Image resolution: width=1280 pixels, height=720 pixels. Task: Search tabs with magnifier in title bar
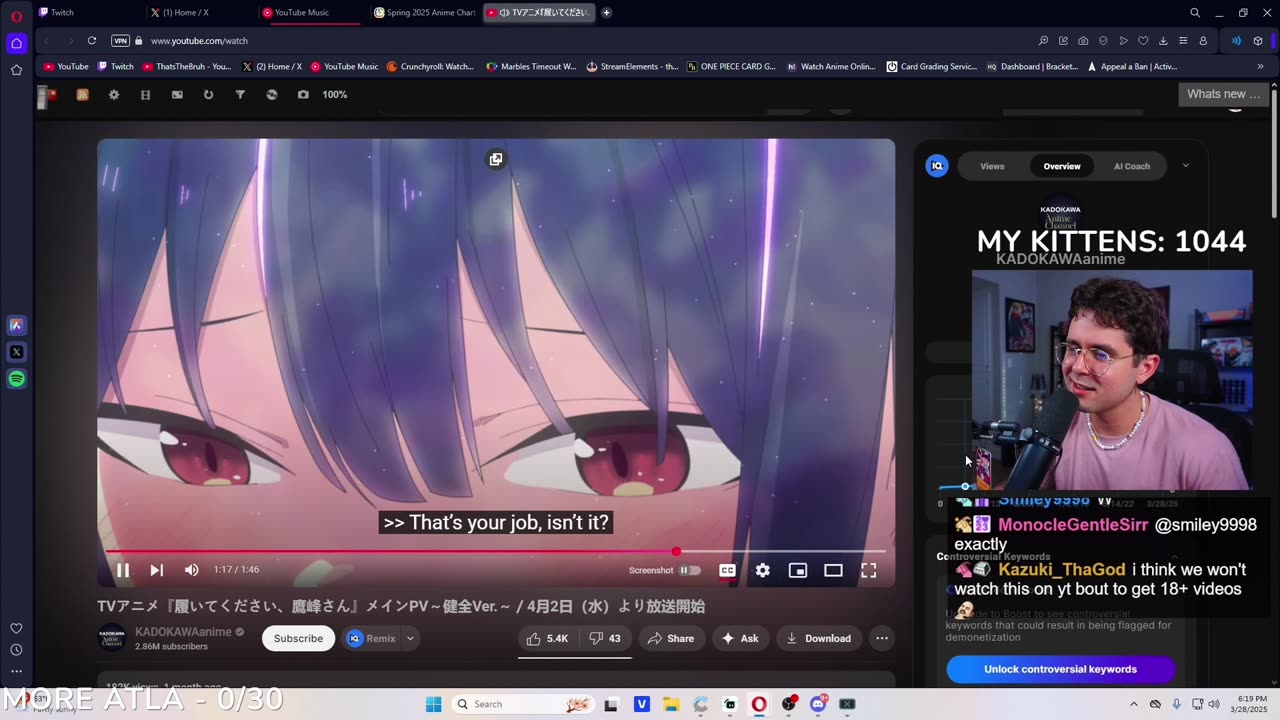point(1195,13)
